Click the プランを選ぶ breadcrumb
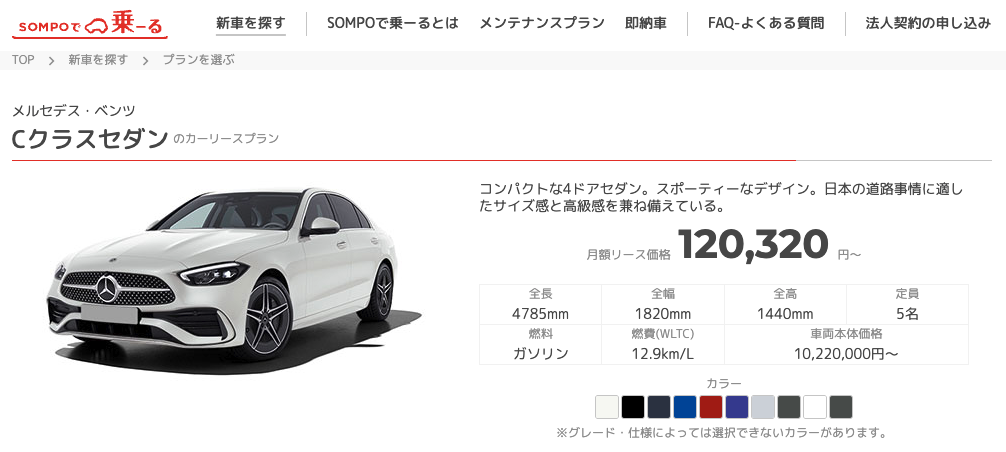 point(198,60)
